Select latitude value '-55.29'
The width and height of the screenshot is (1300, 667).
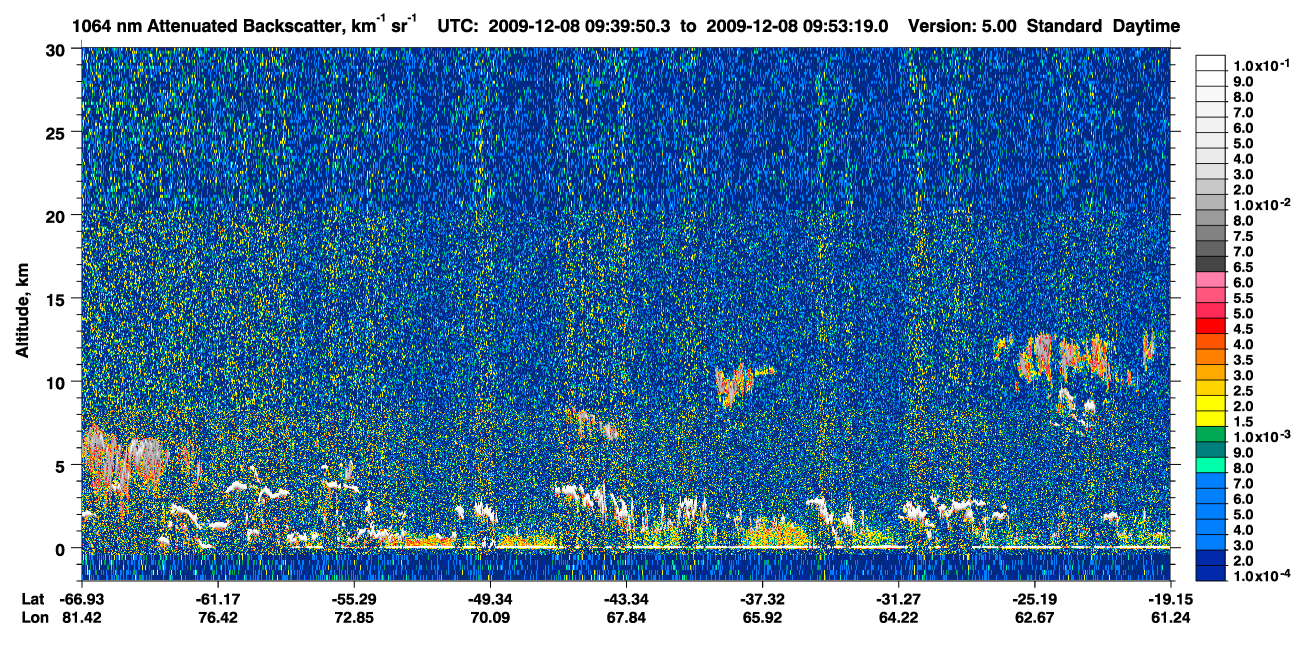tap(354, 599)
